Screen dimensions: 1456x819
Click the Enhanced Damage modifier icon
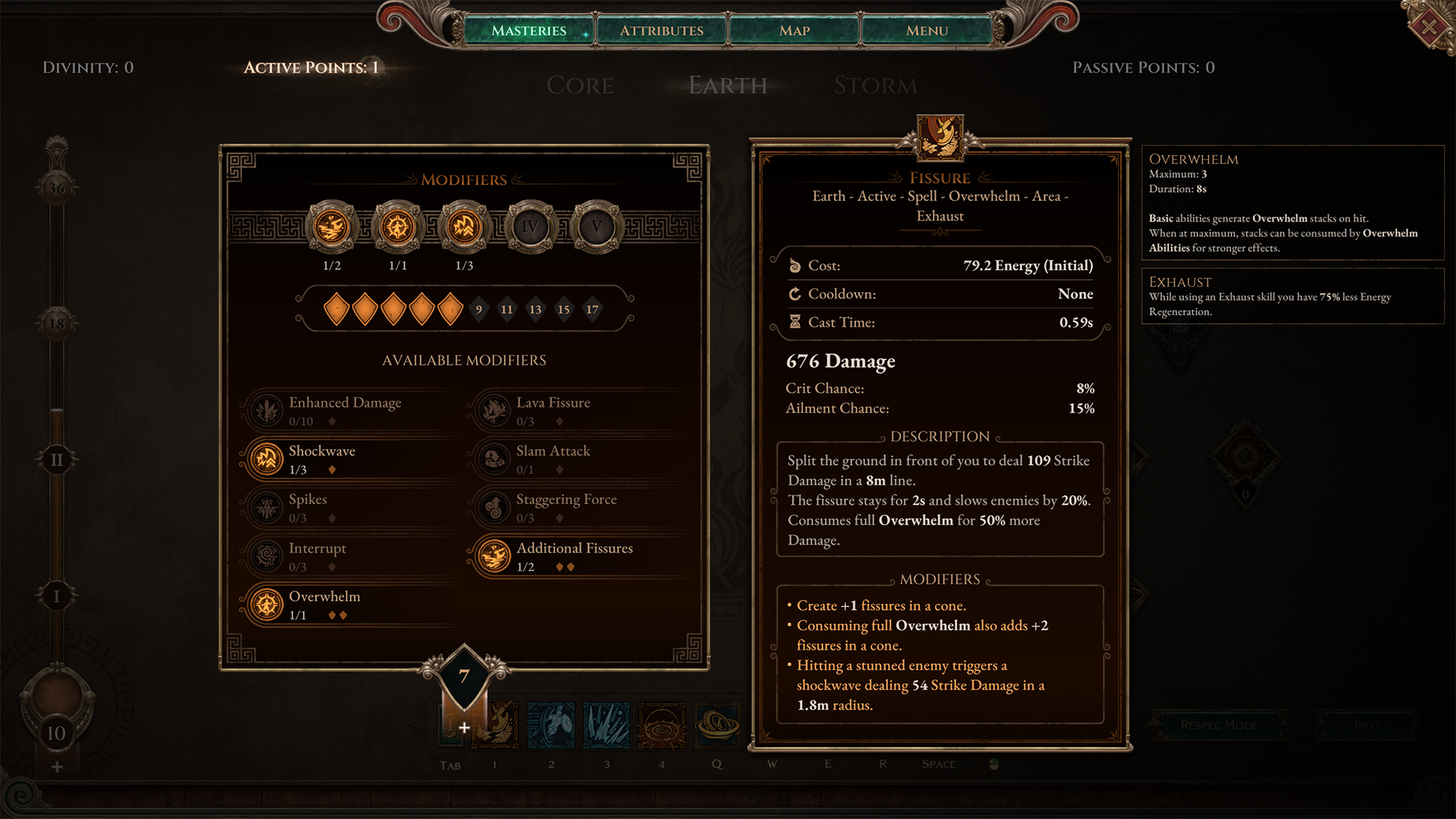tap(267, 410)
